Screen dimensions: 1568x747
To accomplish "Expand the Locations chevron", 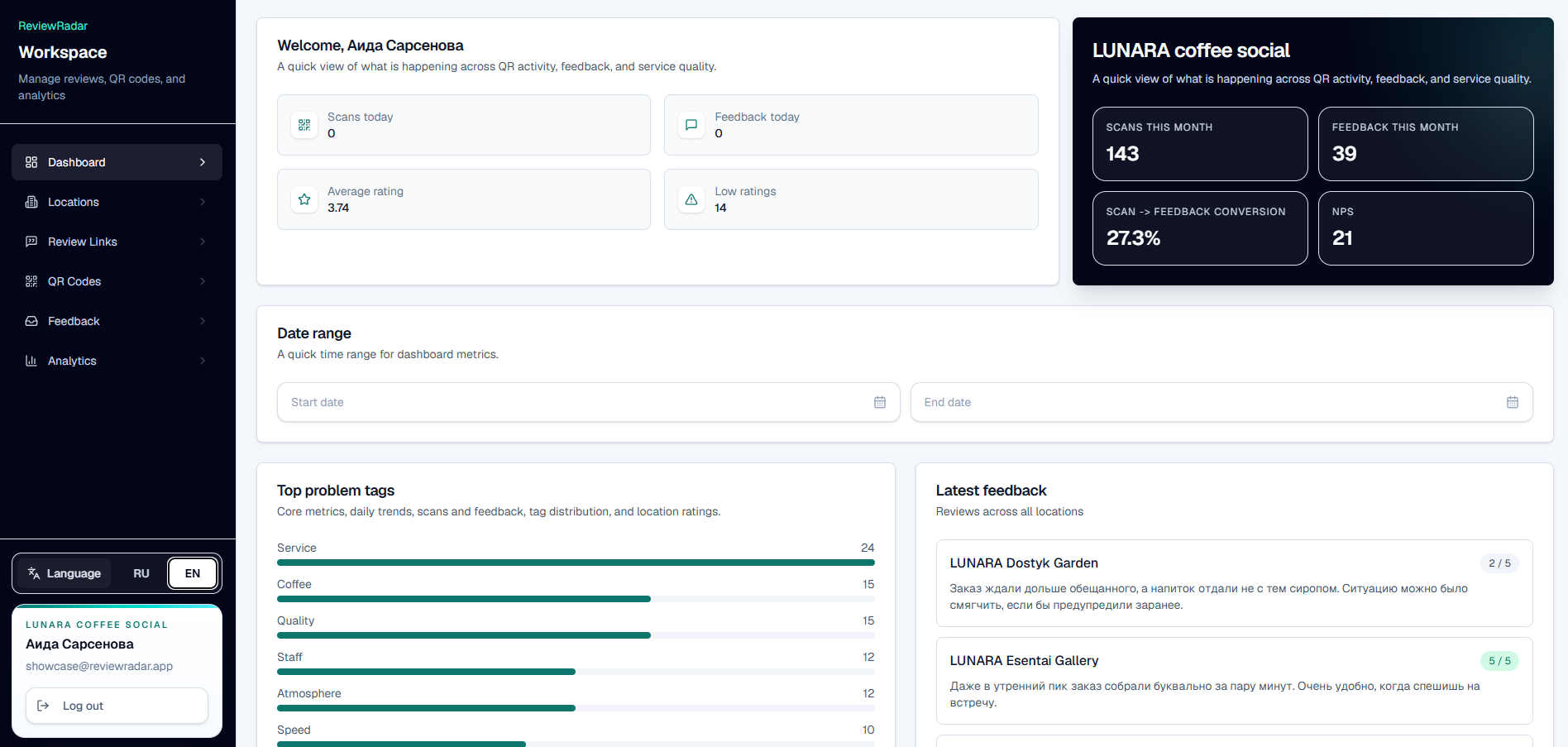I will pos(203,202).
